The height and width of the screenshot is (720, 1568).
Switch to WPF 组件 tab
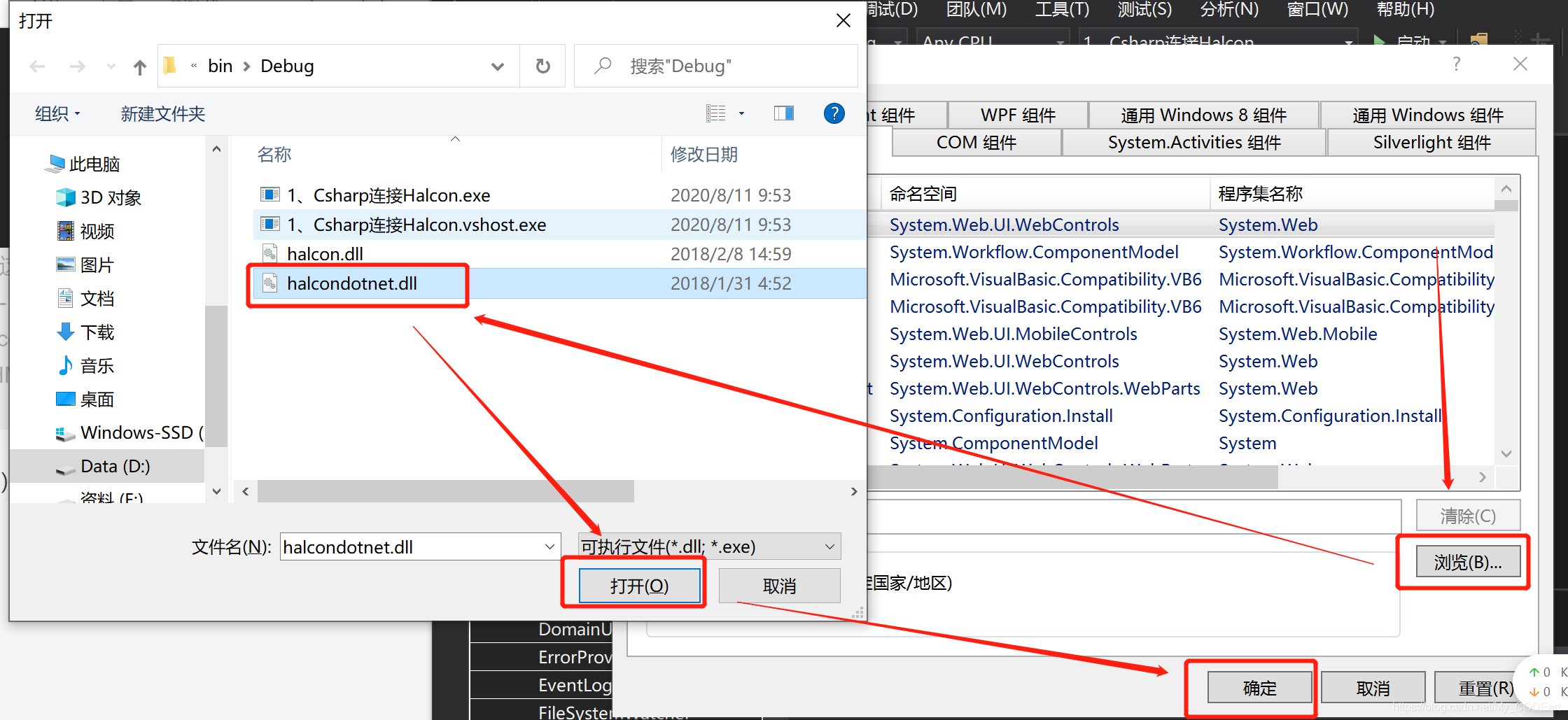(1018, 115)
